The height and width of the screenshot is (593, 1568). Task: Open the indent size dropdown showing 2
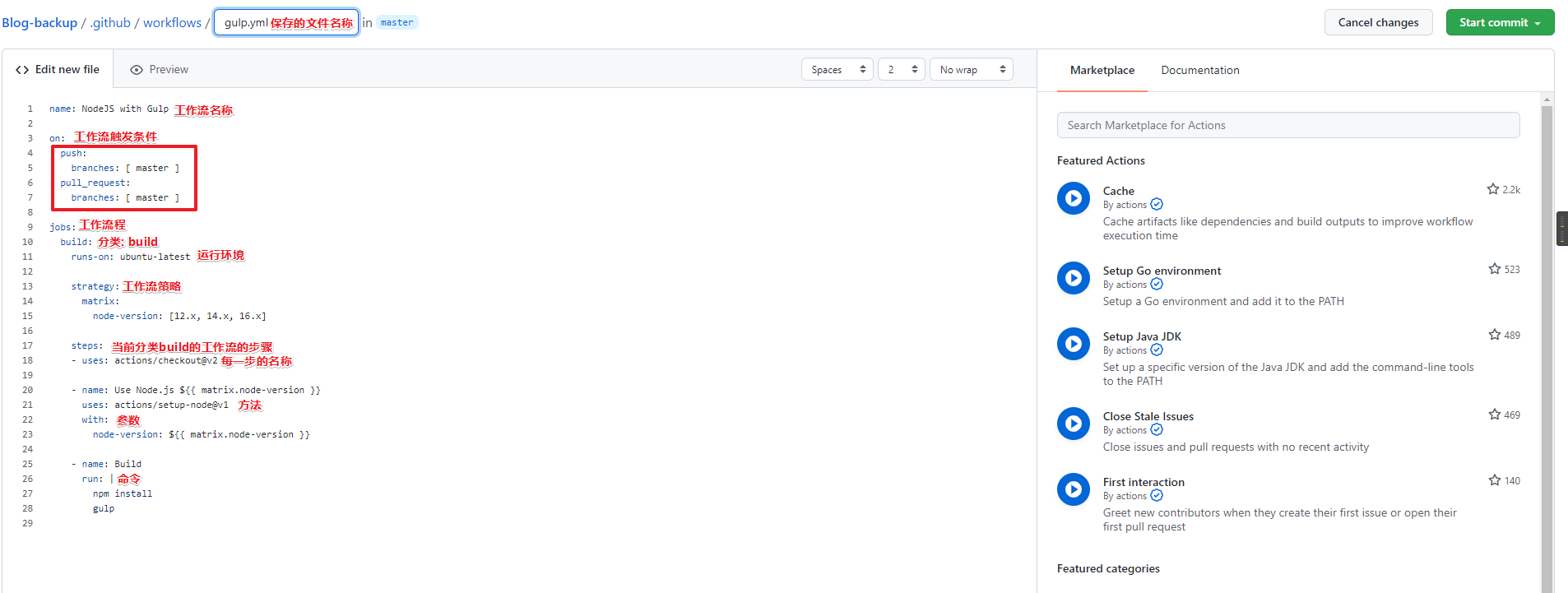(x=901, y=70)
